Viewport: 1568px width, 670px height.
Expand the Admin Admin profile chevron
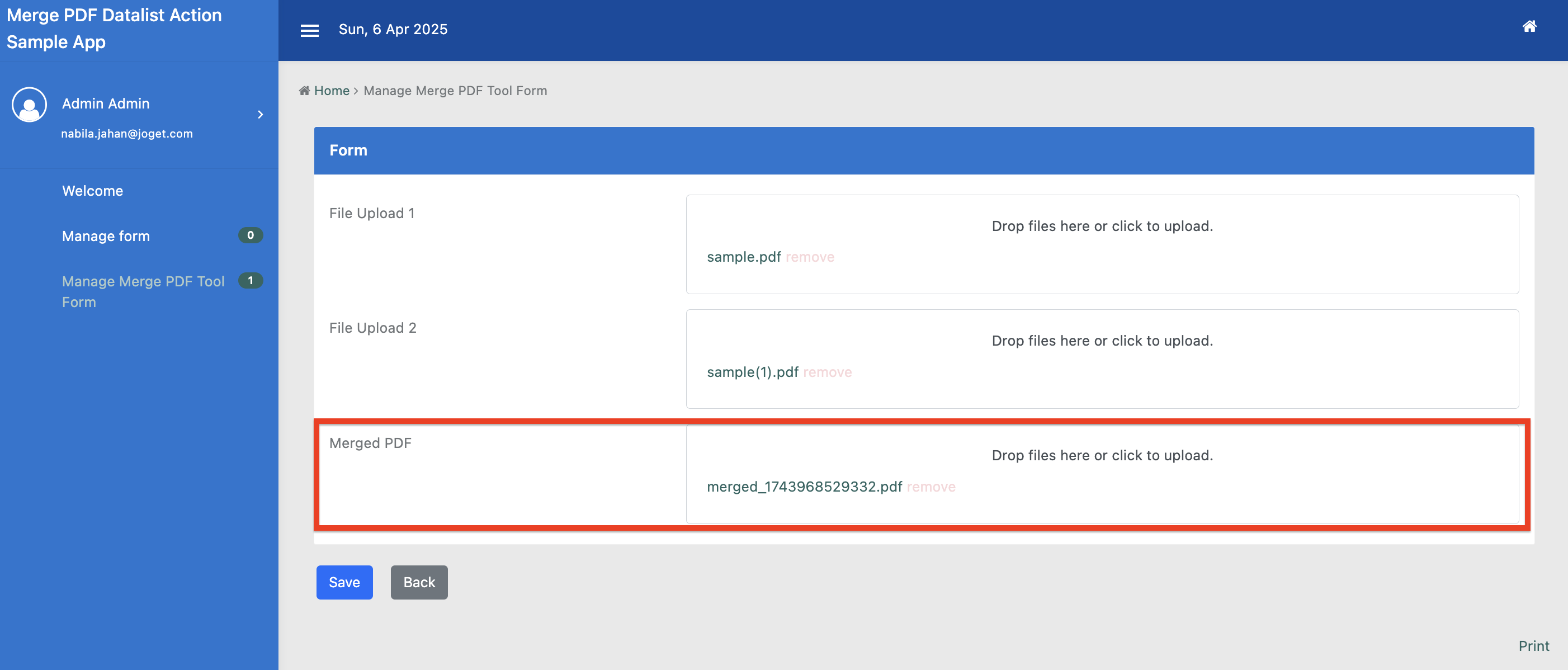pyautogui.click(x=261, y=115)
